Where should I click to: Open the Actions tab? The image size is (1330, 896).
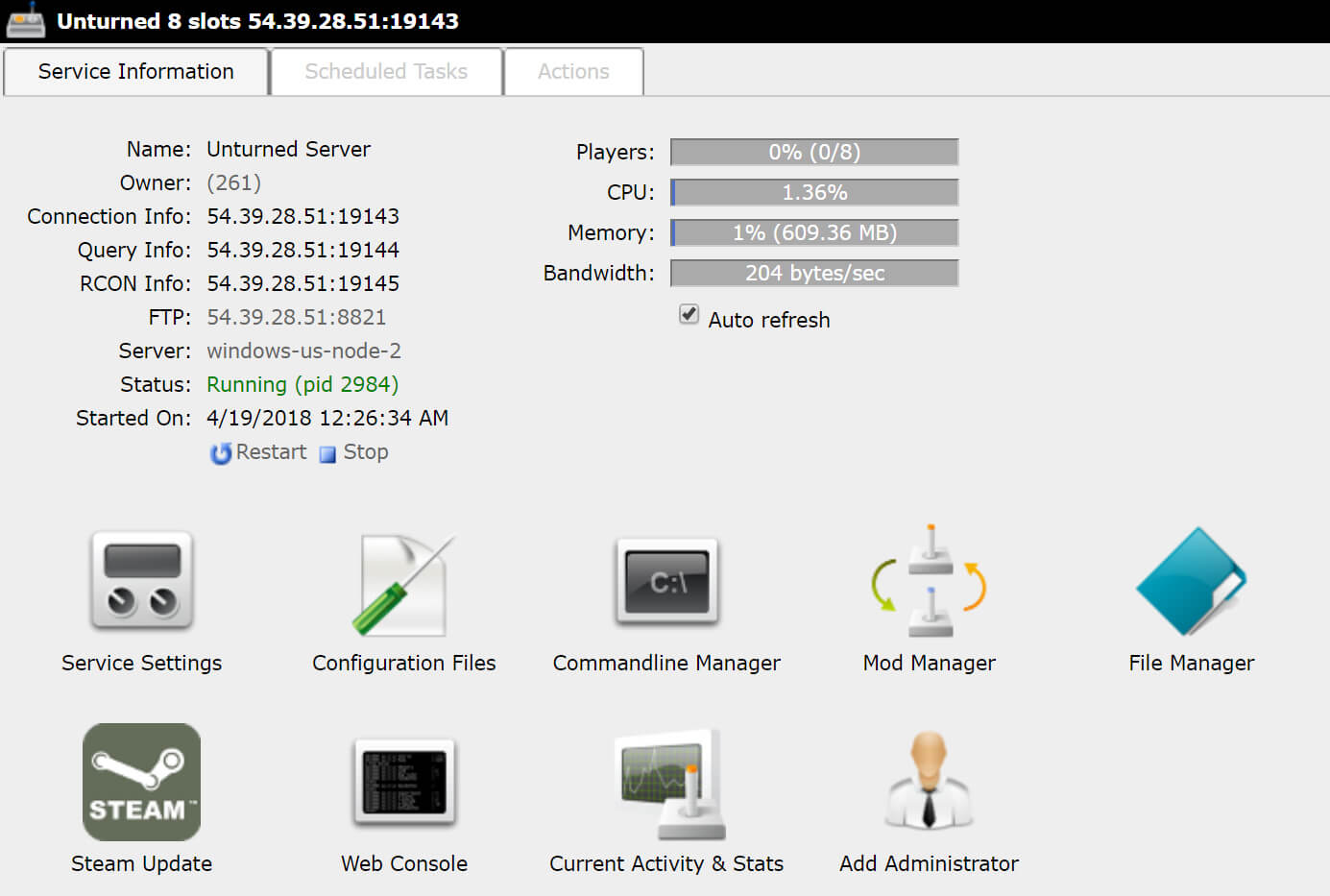pos(573,72)
